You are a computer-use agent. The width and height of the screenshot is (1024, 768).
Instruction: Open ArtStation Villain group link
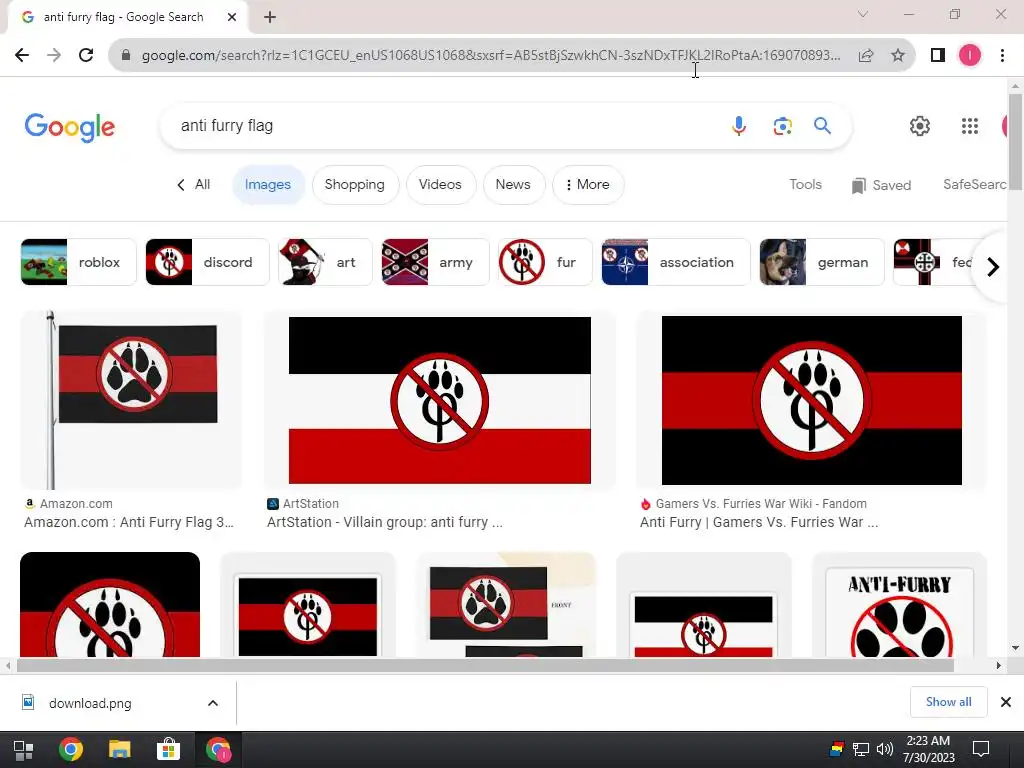tap(385, 522)
